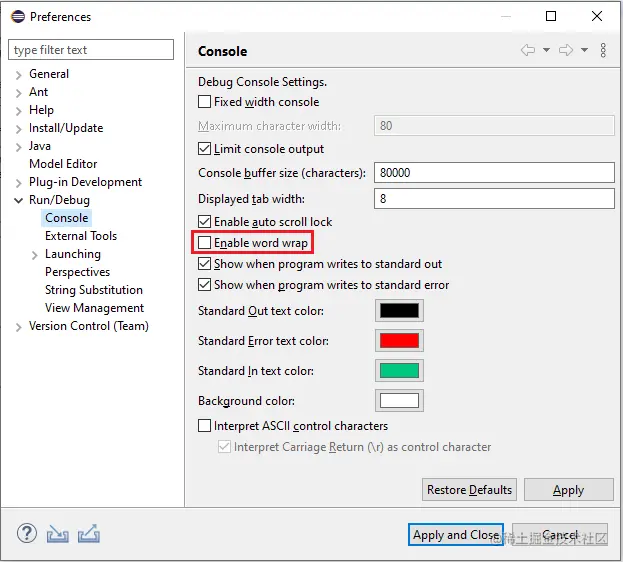The width and height of the screenshot is (623, 562).
Task: Open String Substitution page
Action: 93,290
